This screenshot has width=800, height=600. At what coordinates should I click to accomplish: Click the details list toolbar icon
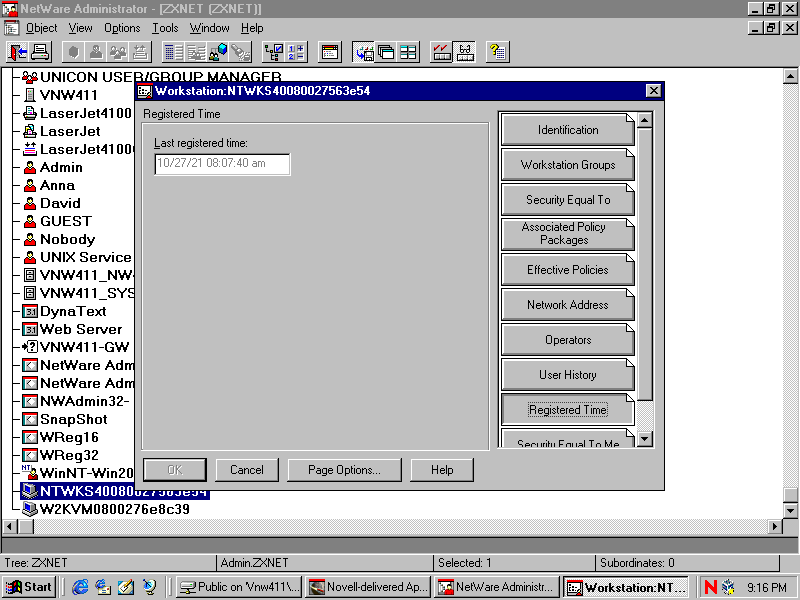point(174,52)
